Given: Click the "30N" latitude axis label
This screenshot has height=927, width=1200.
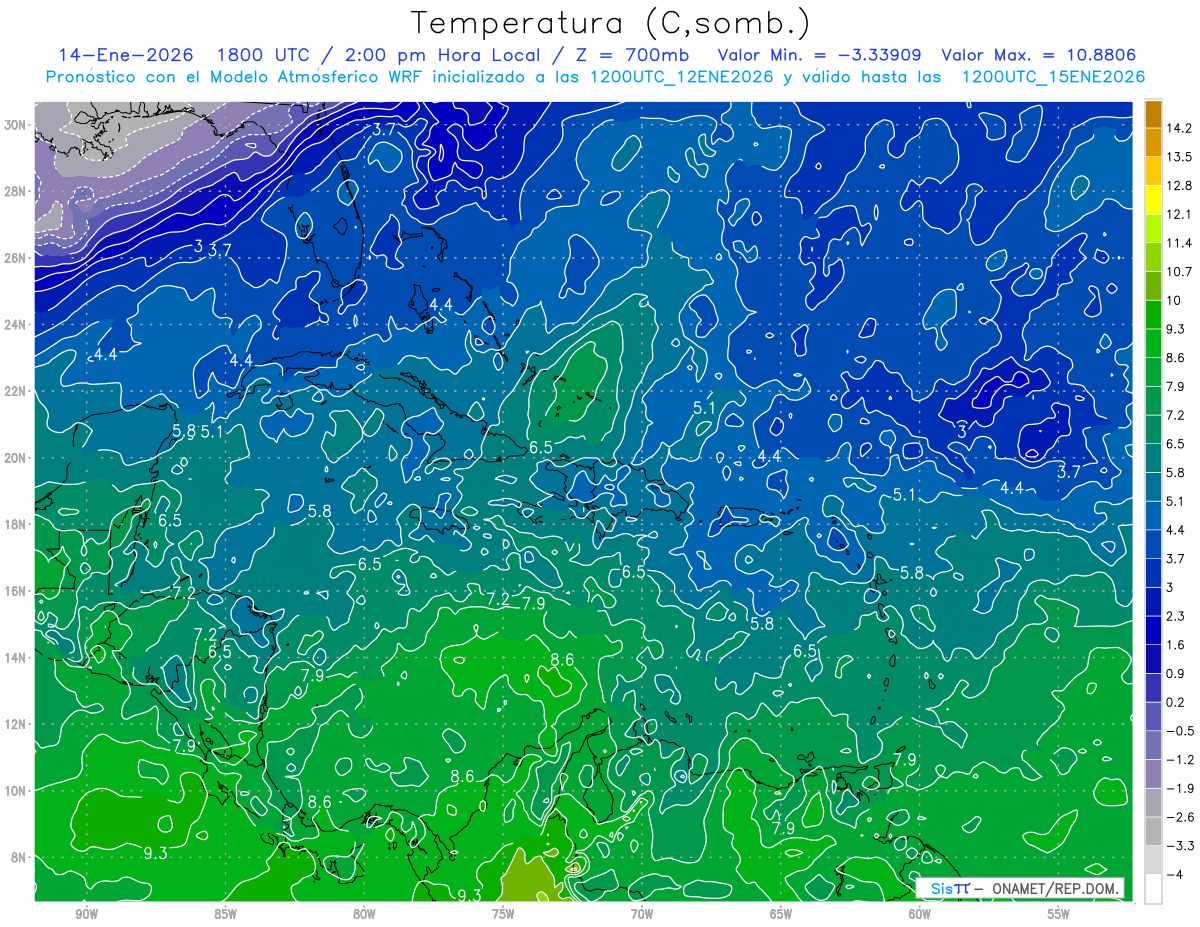Looking at the screenshot, I should 17,125.
